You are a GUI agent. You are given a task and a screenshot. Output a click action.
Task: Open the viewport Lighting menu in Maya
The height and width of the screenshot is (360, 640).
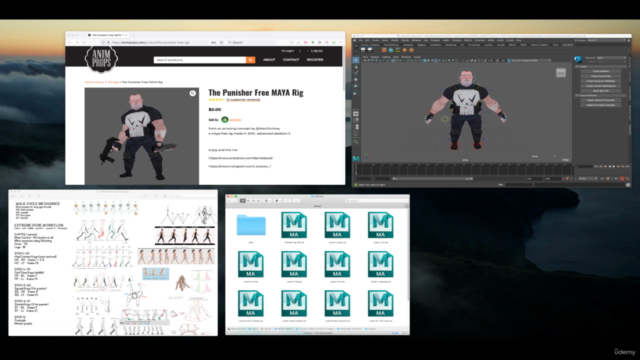tap(386, 57)
